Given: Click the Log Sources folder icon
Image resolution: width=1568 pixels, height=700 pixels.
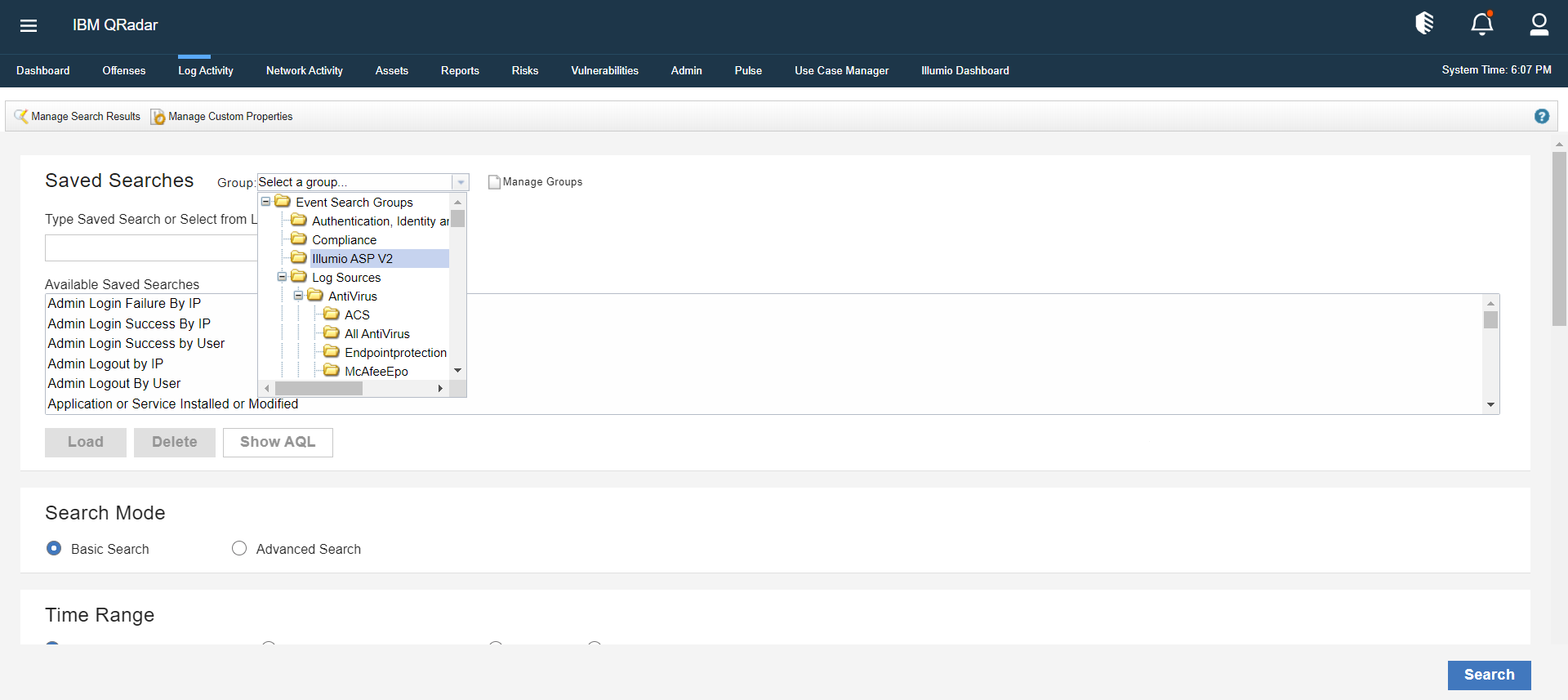Looking at the screenshot, I should [x=299, y=276].
